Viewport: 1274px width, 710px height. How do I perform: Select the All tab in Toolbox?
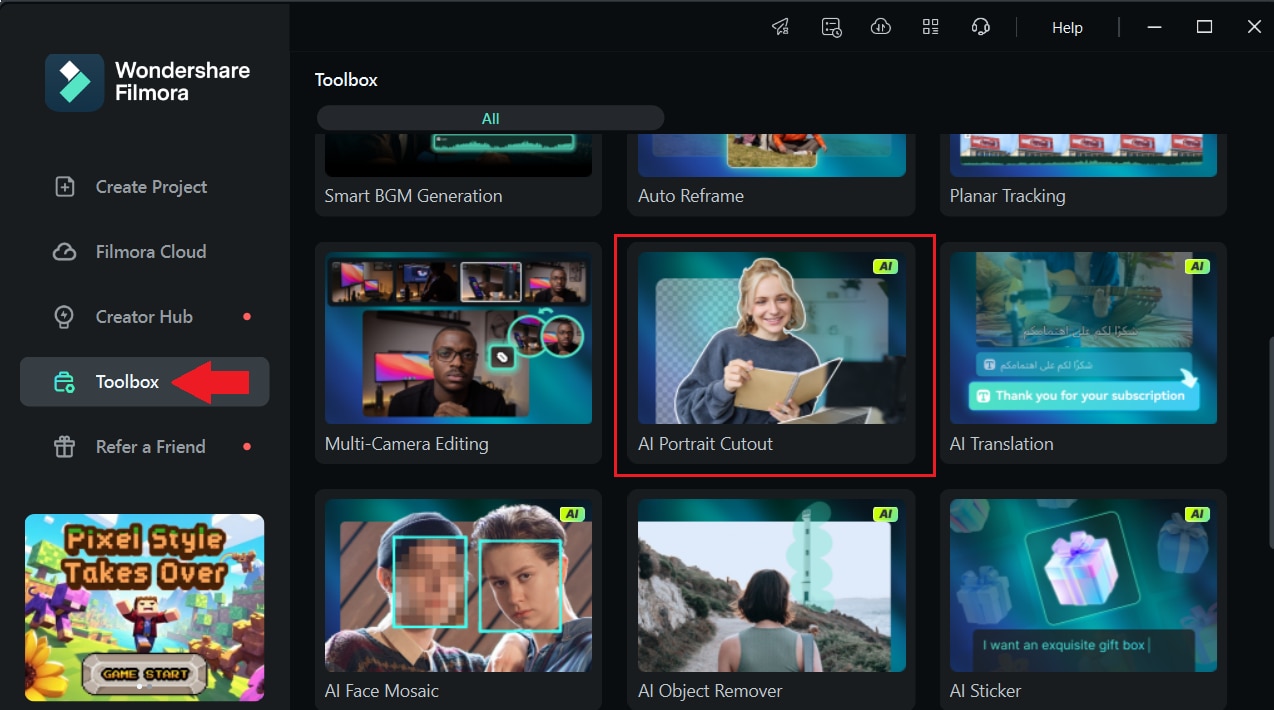[490, 118]
